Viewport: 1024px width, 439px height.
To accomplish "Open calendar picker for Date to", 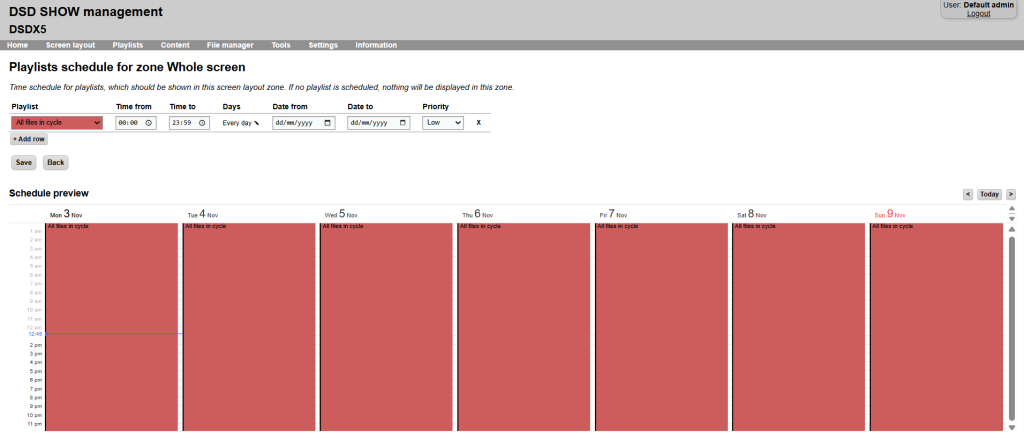I will pos(403,123).
